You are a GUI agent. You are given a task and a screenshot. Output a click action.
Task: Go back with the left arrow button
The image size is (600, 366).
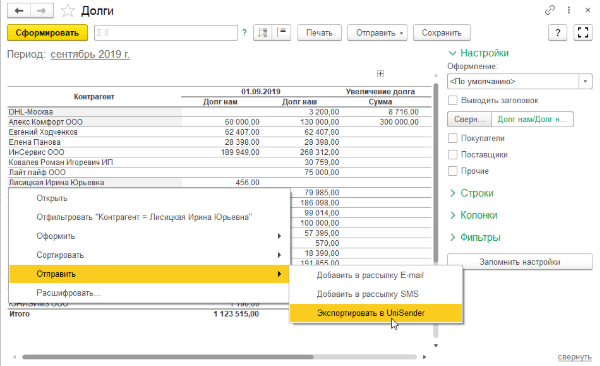(x=19, y=11)
